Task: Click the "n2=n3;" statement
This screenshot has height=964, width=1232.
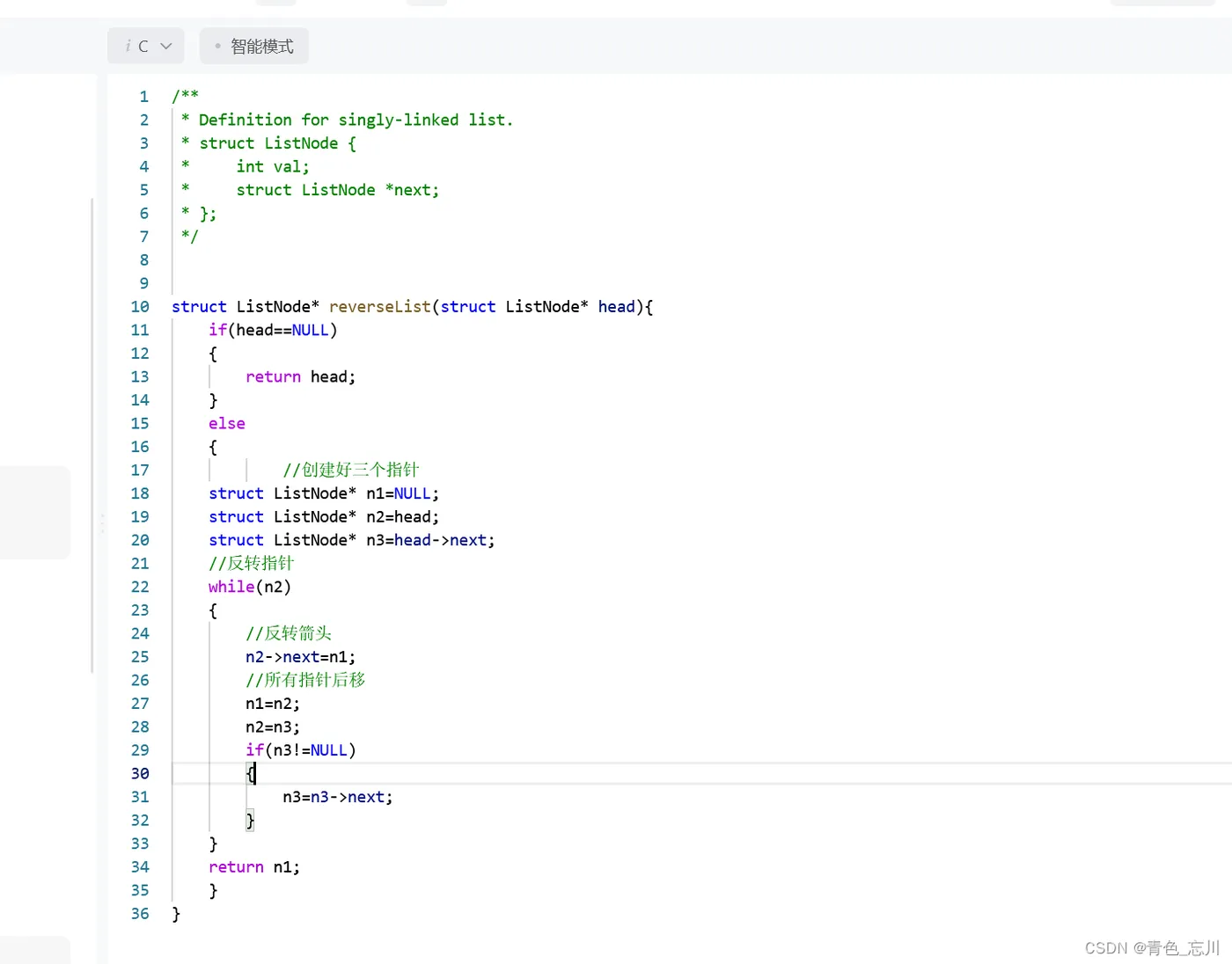Action: (273, 727)
